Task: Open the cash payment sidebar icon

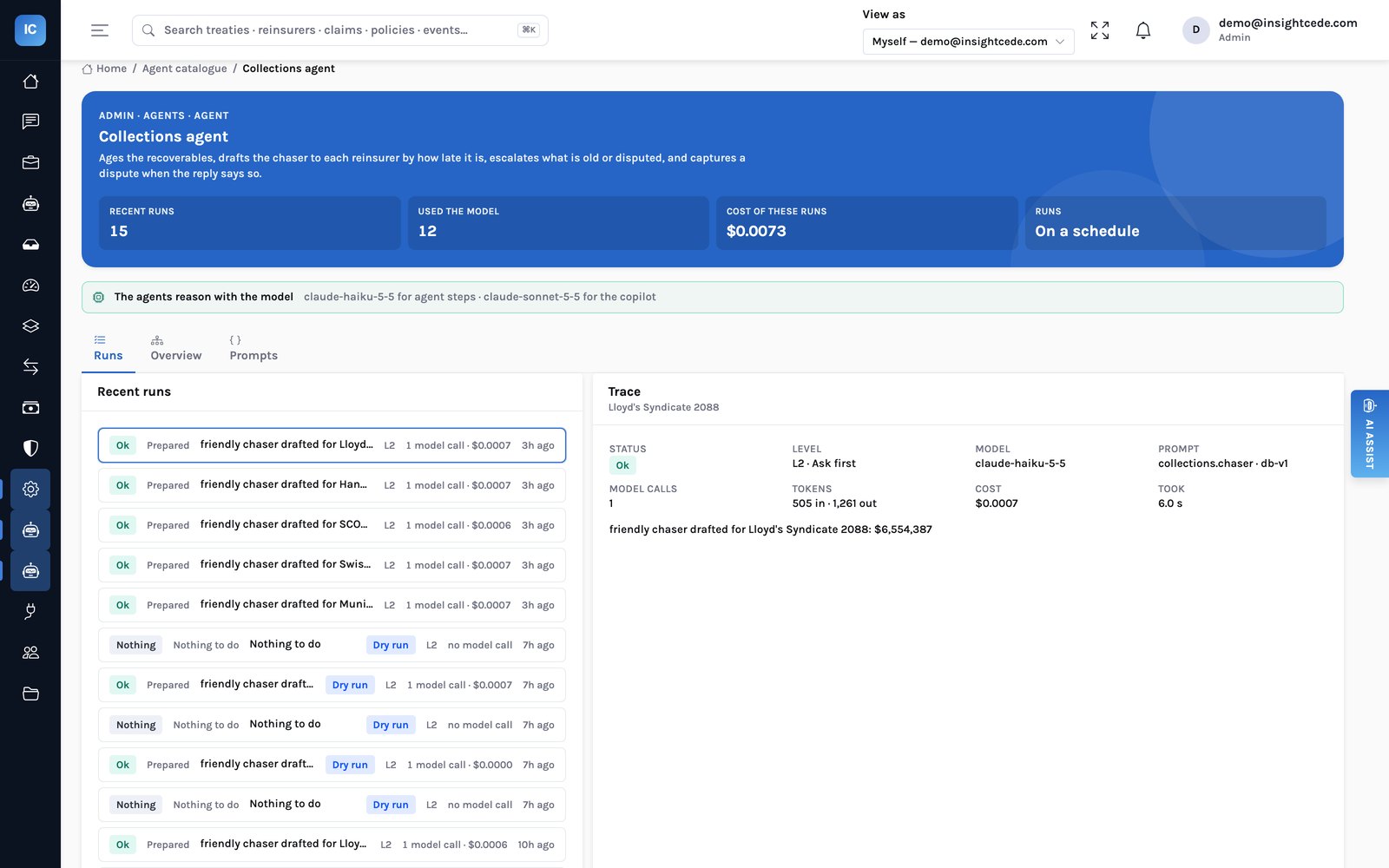Action: (30, 407)
